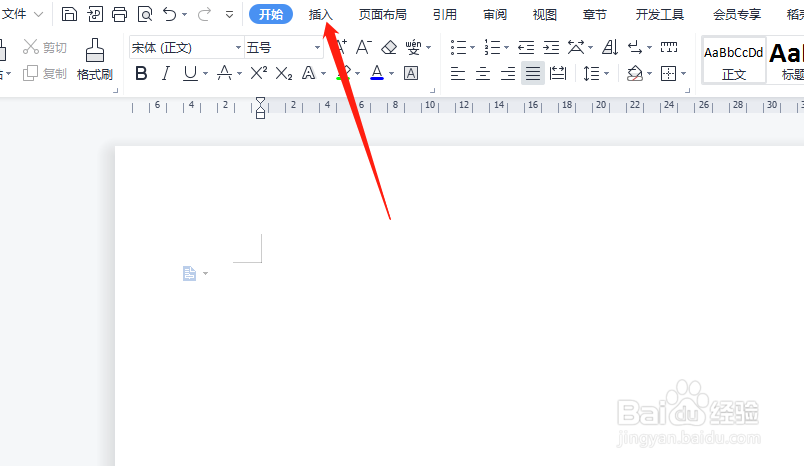
Task: Toggle Underline formatting
Action: 190,74
